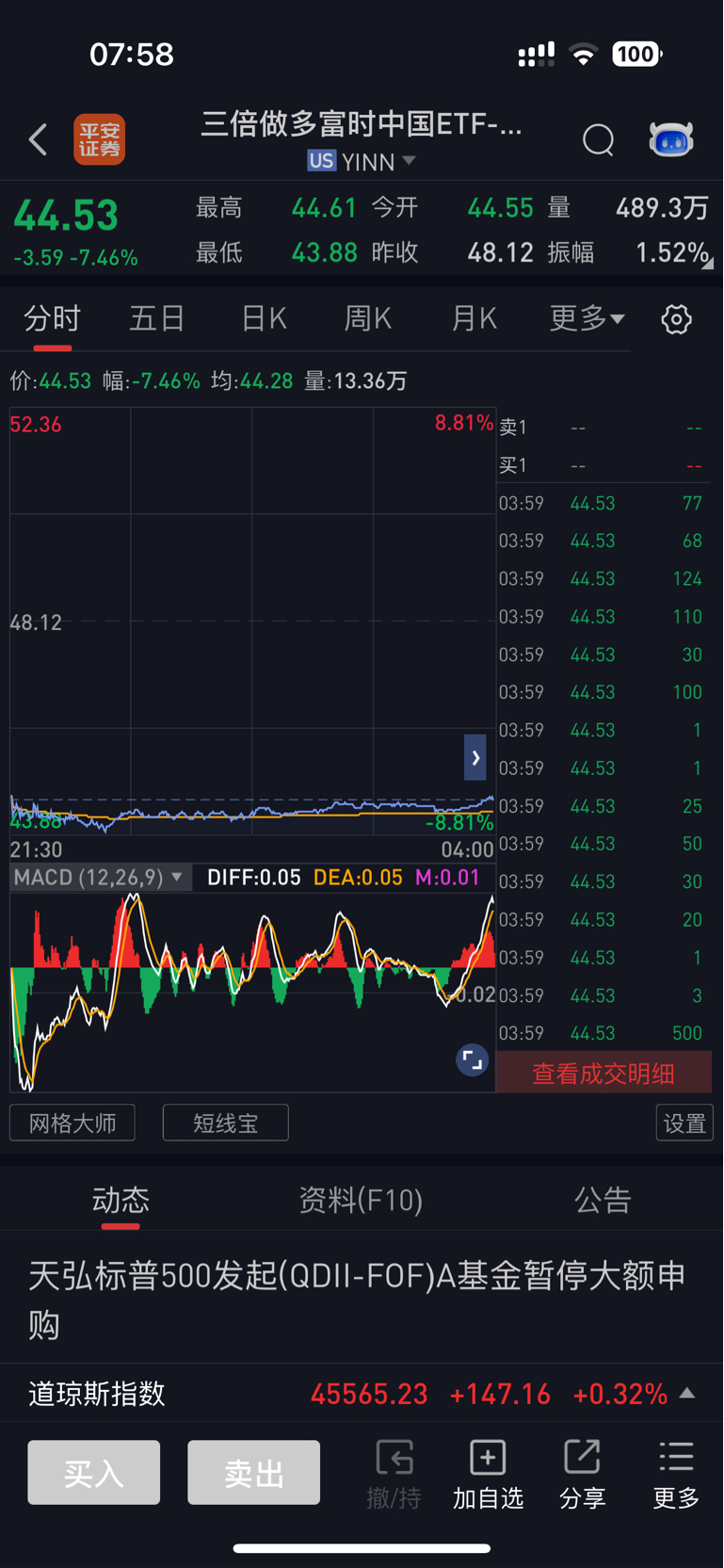Screen dimensions: 724x1568
Task: Open the 更多 list menu icon
Action: tap(676, 1473)
